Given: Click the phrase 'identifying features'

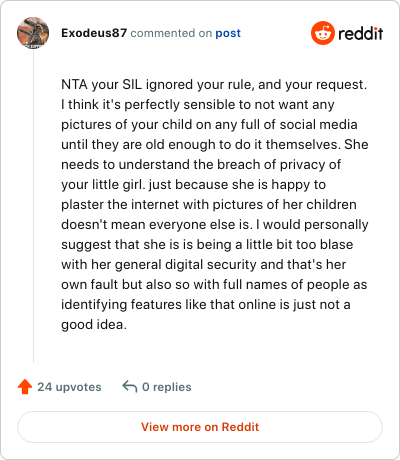Looking at the screenshot, I should click(121, 305).
